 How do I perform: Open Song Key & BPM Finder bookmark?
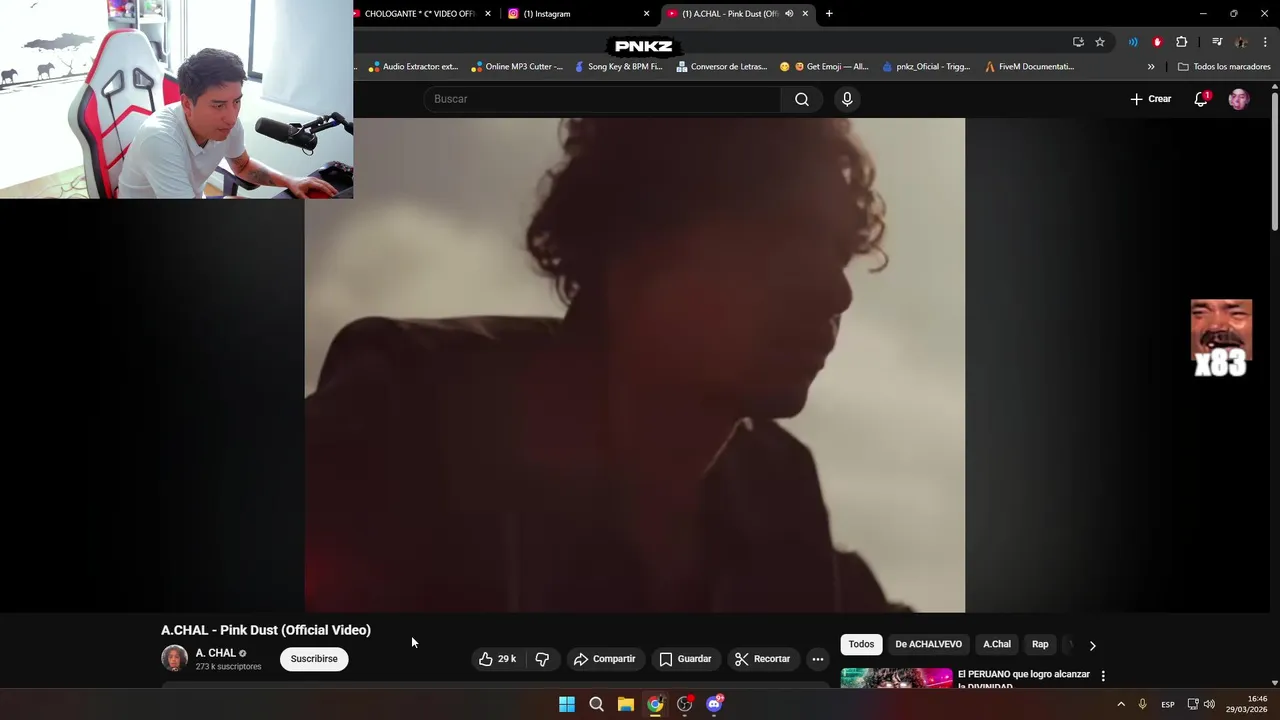pos(618,67)
